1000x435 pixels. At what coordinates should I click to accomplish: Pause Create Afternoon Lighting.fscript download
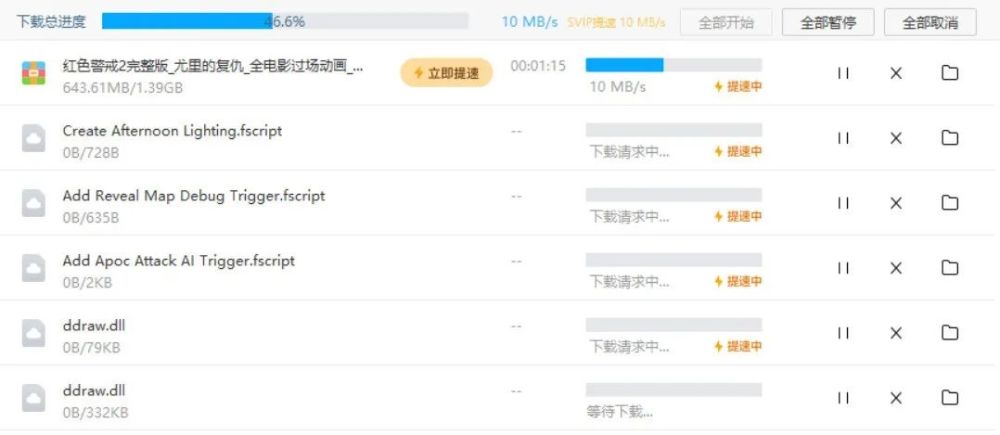[x=843, y=138]
